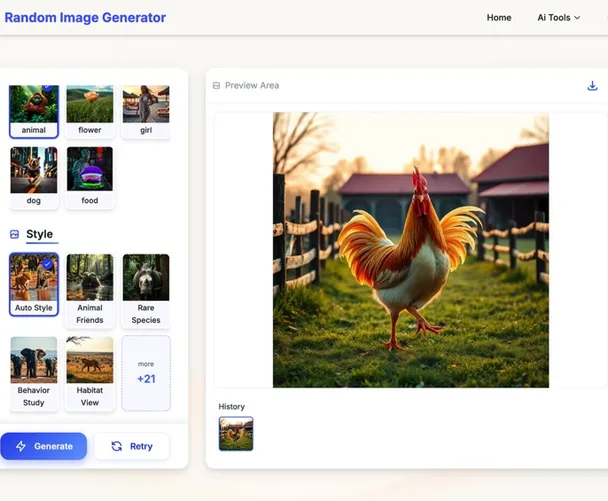Open the Random Image Generator logo link

85,17
